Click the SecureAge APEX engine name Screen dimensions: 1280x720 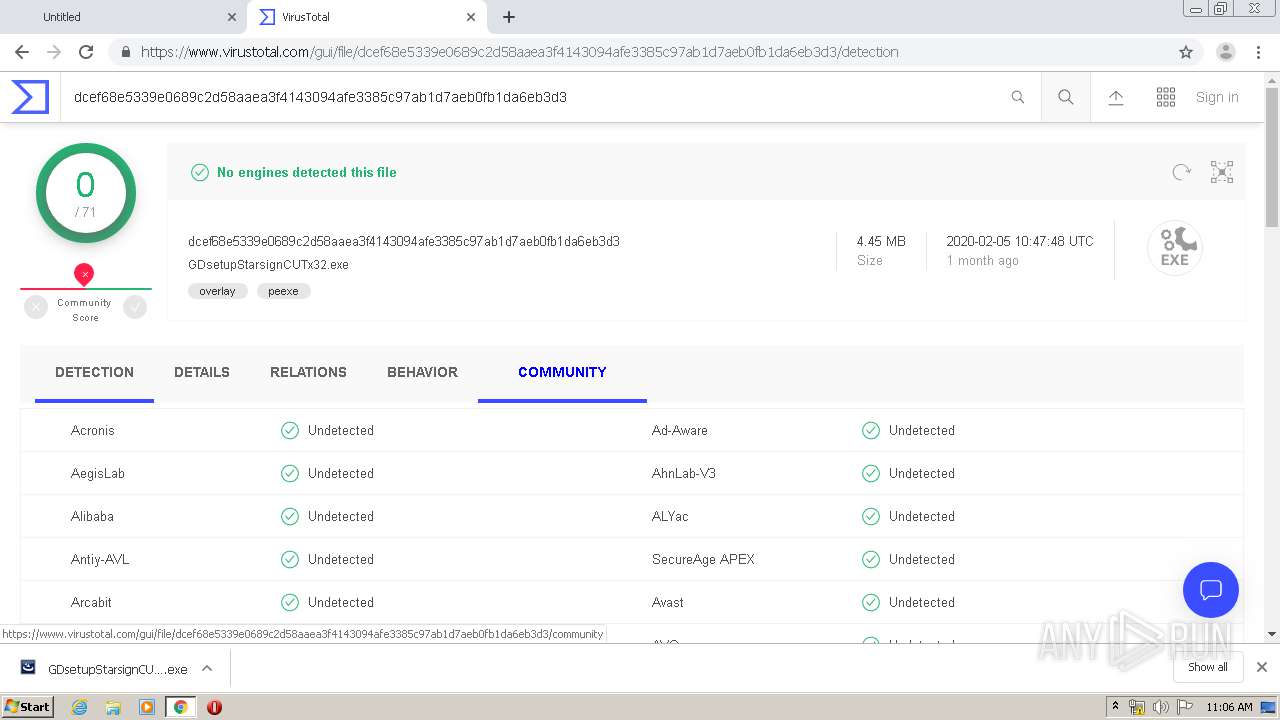pyautogui.click(x=703, y=559)
